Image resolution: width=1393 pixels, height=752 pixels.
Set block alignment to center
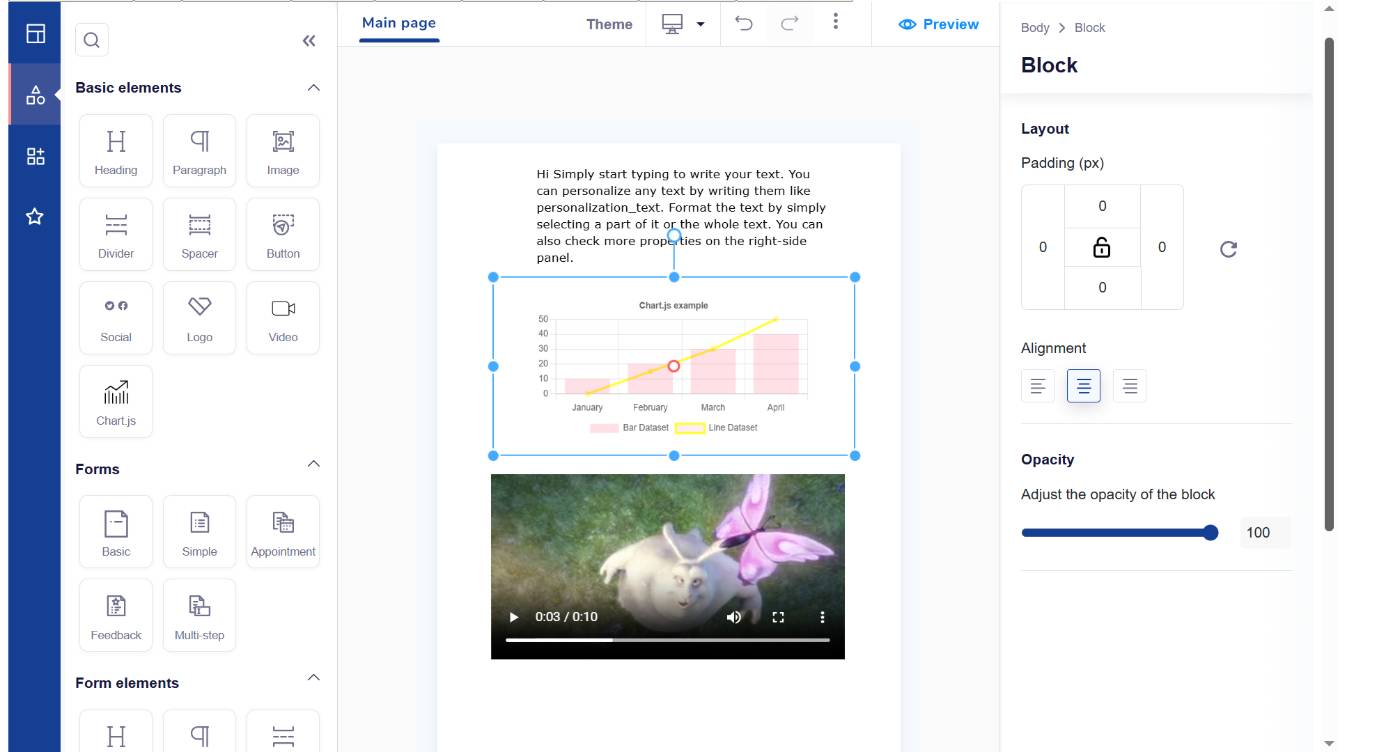coord(1084,386)
